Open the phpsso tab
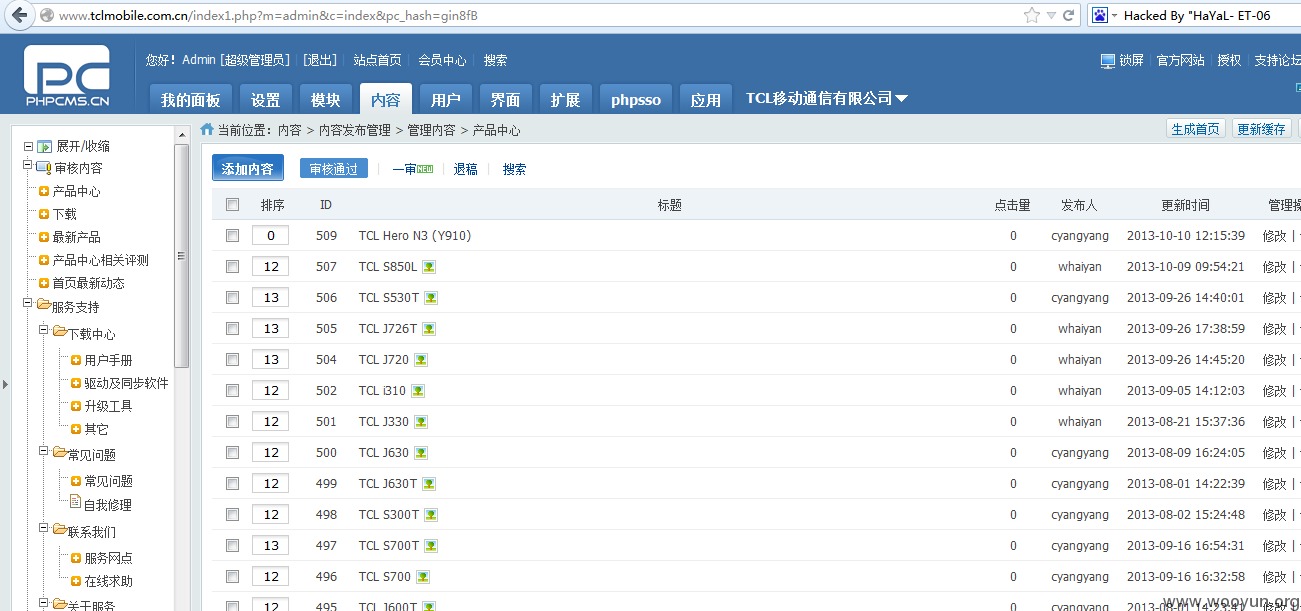This screenshot has width=1301, height=611. click(x=636, y=99)
